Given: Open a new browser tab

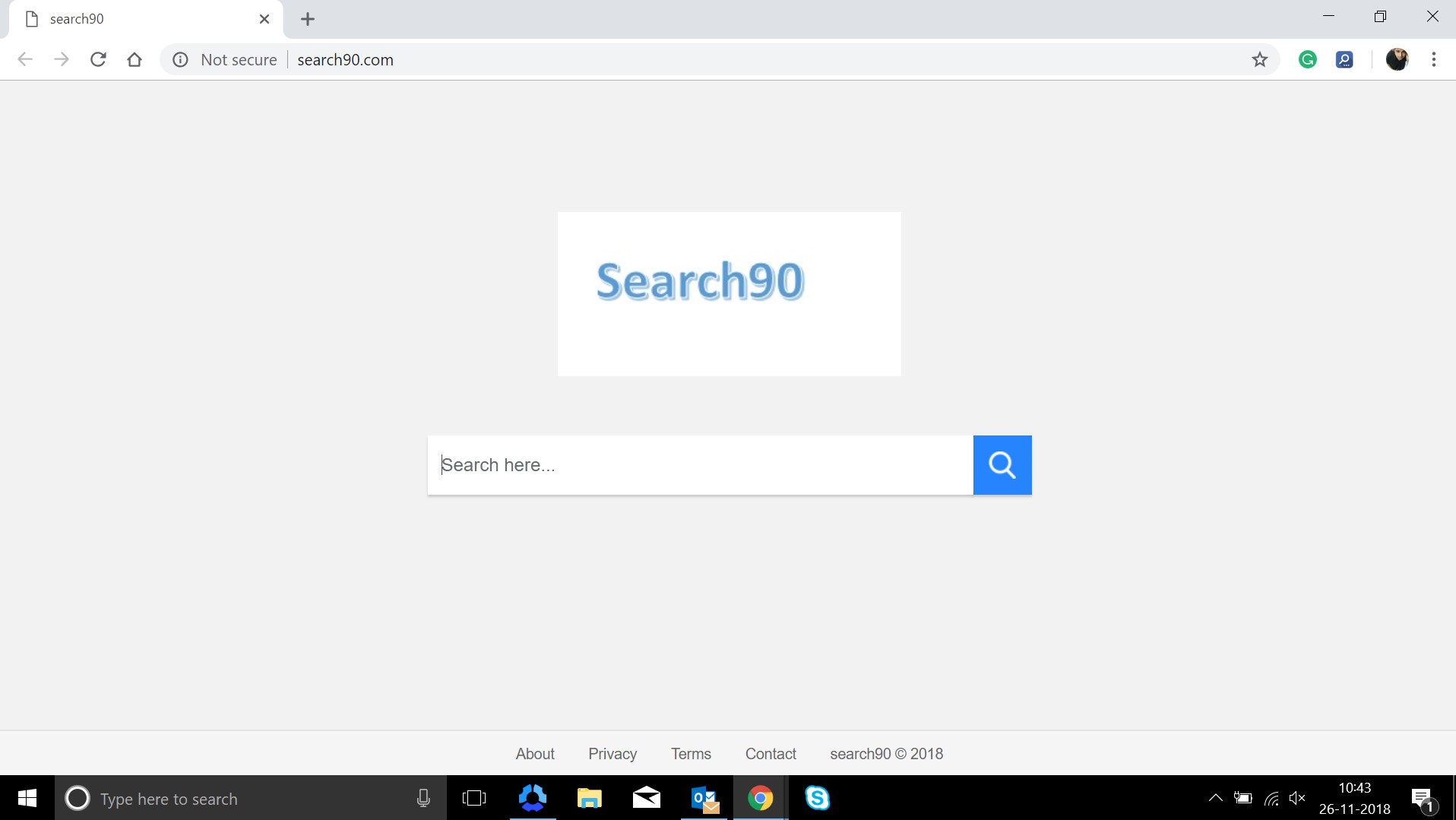Looking at the screenshot, I should point(307,19).
